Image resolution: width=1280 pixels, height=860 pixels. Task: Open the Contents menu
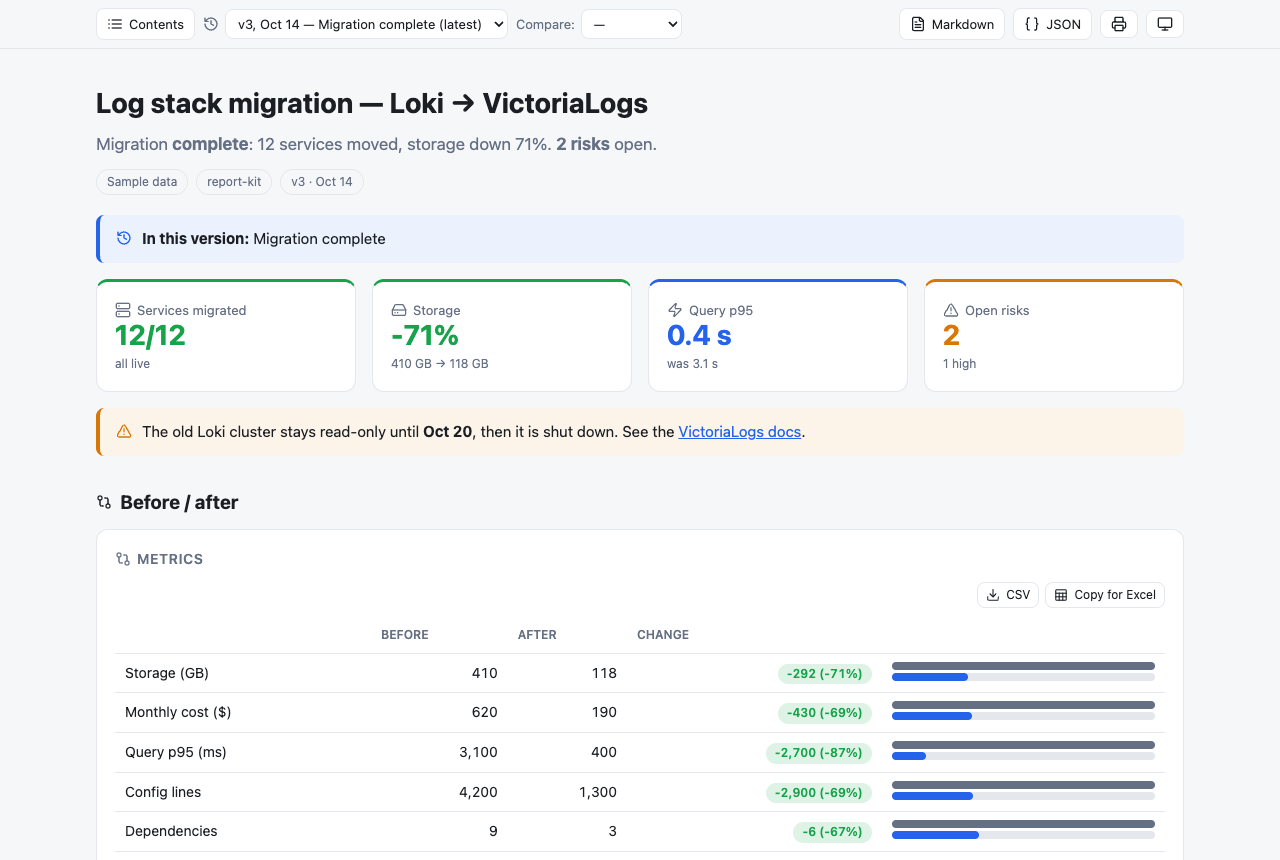click(x=145, y=24)
